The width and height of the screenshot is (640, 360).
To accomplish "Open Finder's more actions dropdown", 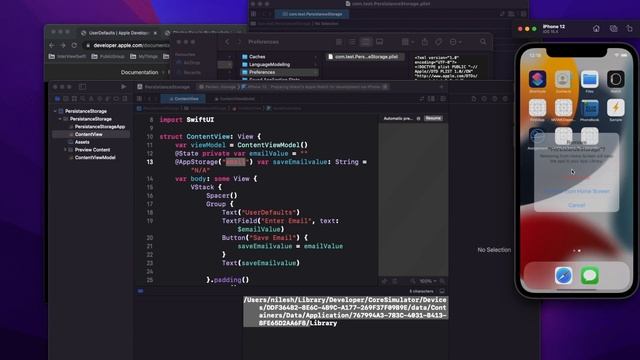I will [x=455, y=42].
